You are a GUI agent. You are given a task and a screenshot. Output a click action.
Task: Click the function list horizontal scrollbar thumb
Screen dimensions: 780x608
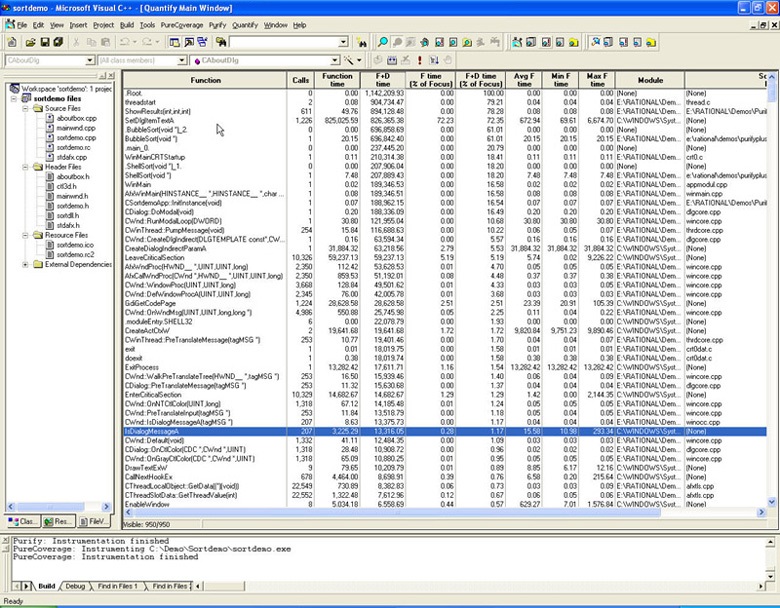tap(397, 512)
